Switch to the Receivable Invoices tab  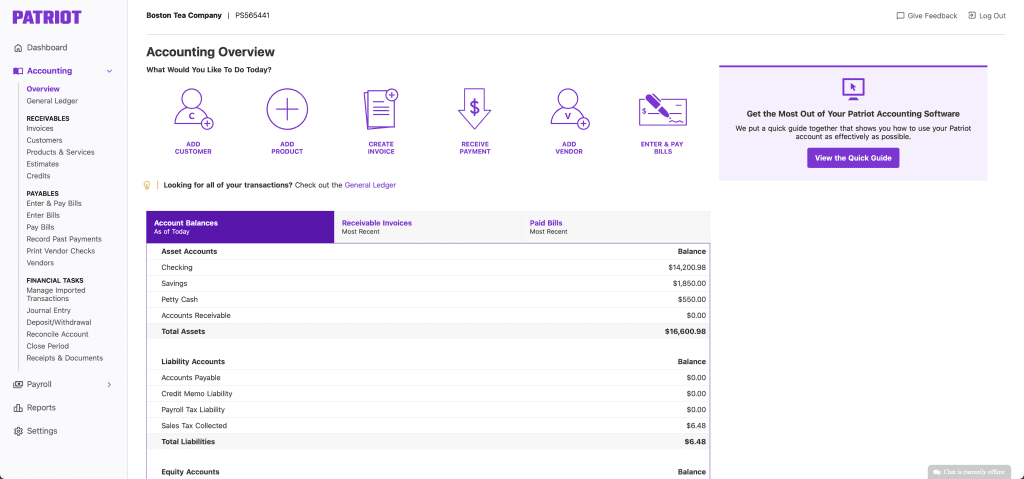click(428, 227)
